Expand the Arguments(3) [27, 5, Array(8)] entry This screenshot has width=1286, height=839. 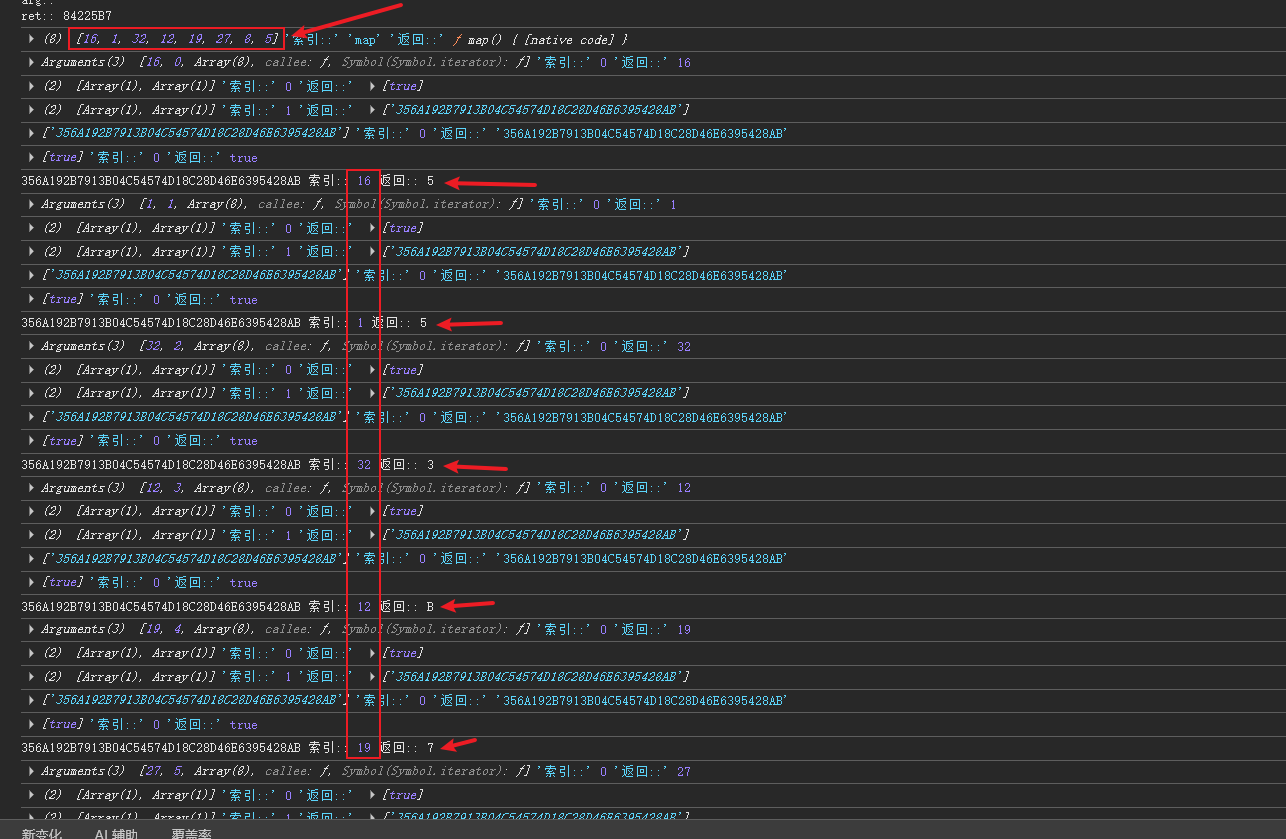pos(32,771)
